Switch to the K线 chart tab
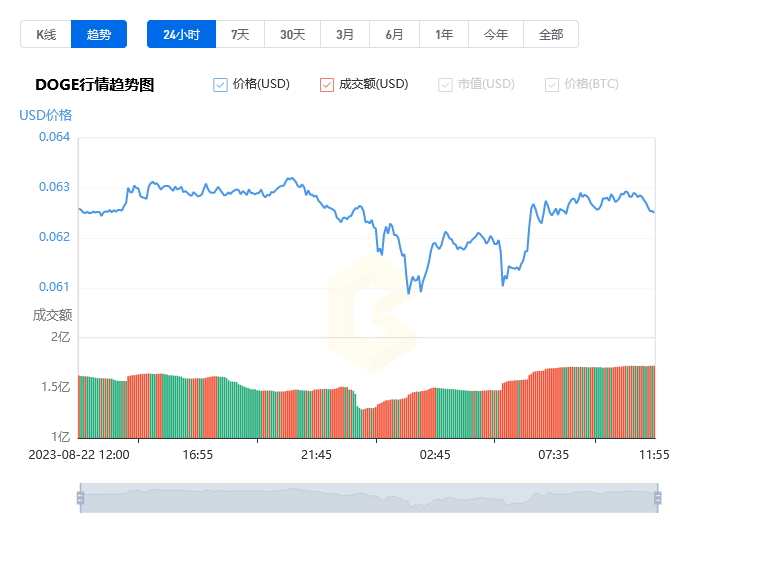The height and width of the screenshot is (563, 780). pos(46,34)
